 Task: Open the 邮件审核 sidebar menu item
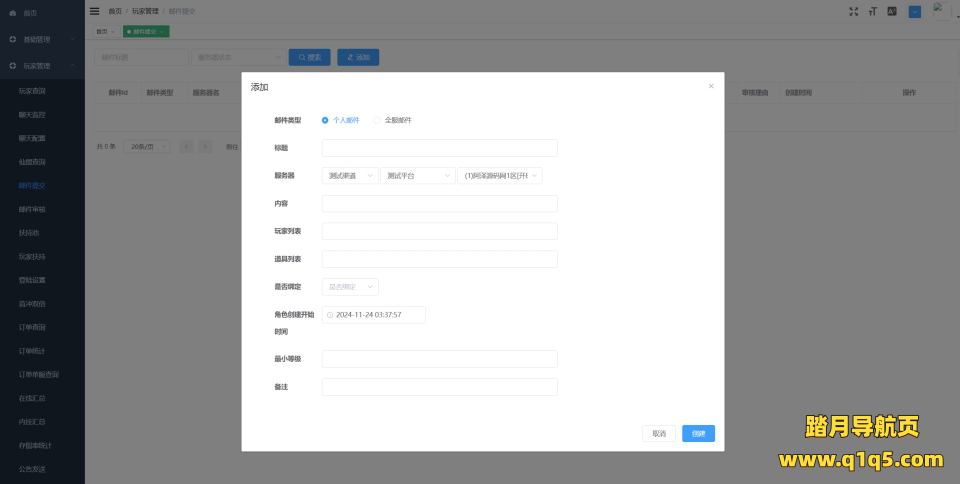(x=32, y=209)
